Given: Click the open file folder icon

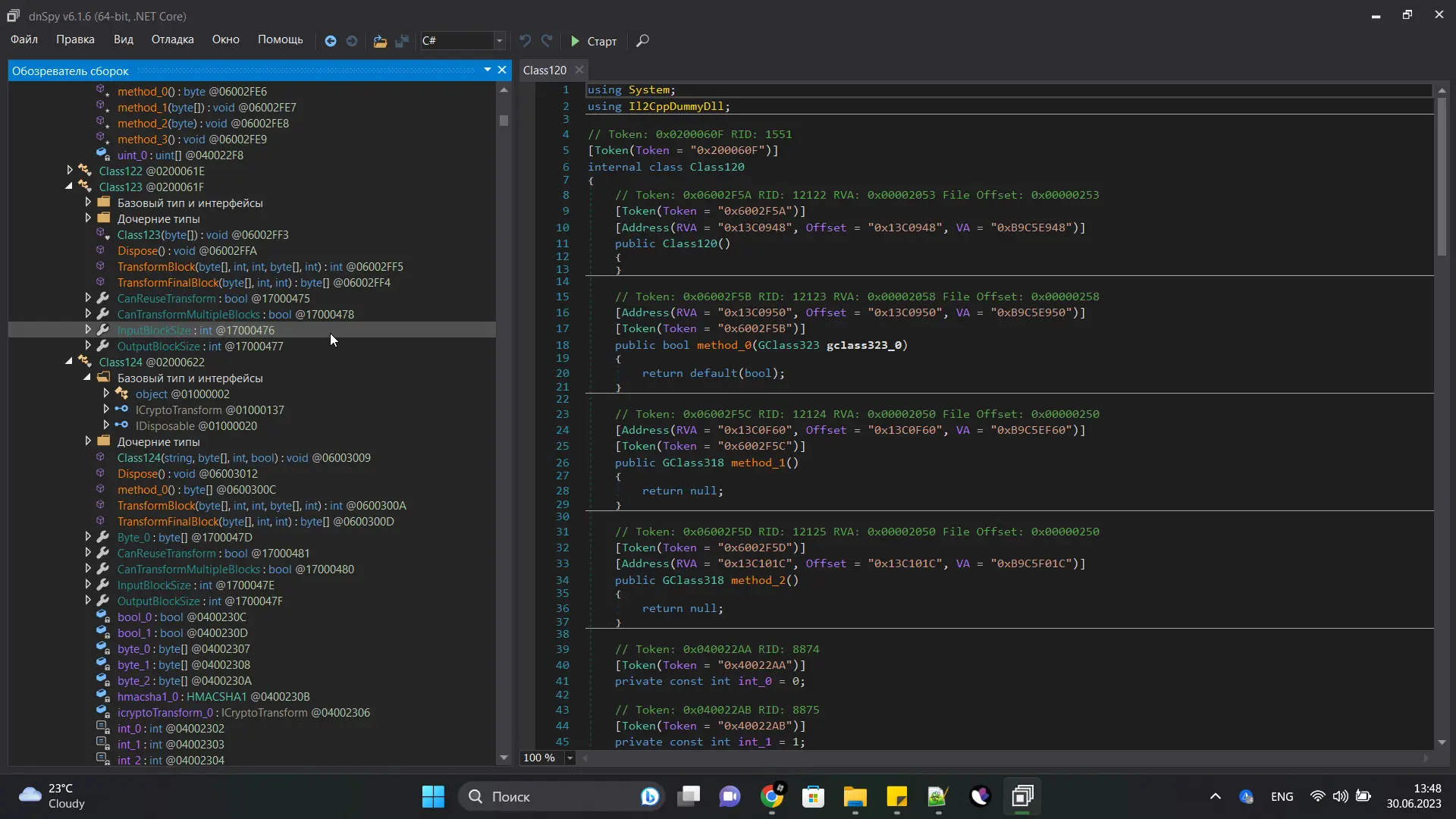Looking at the screenshot, I should click(x=380, y=41).
